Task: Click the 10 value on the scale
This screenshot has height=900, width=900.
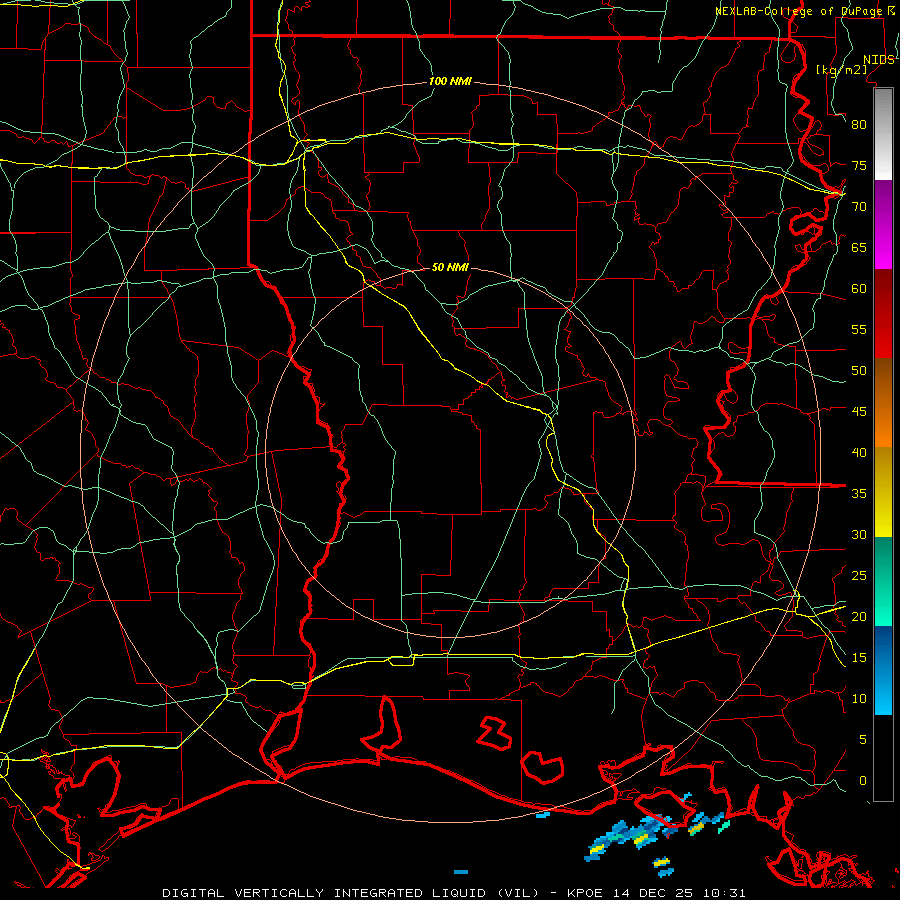Action: tap(859, 699)
